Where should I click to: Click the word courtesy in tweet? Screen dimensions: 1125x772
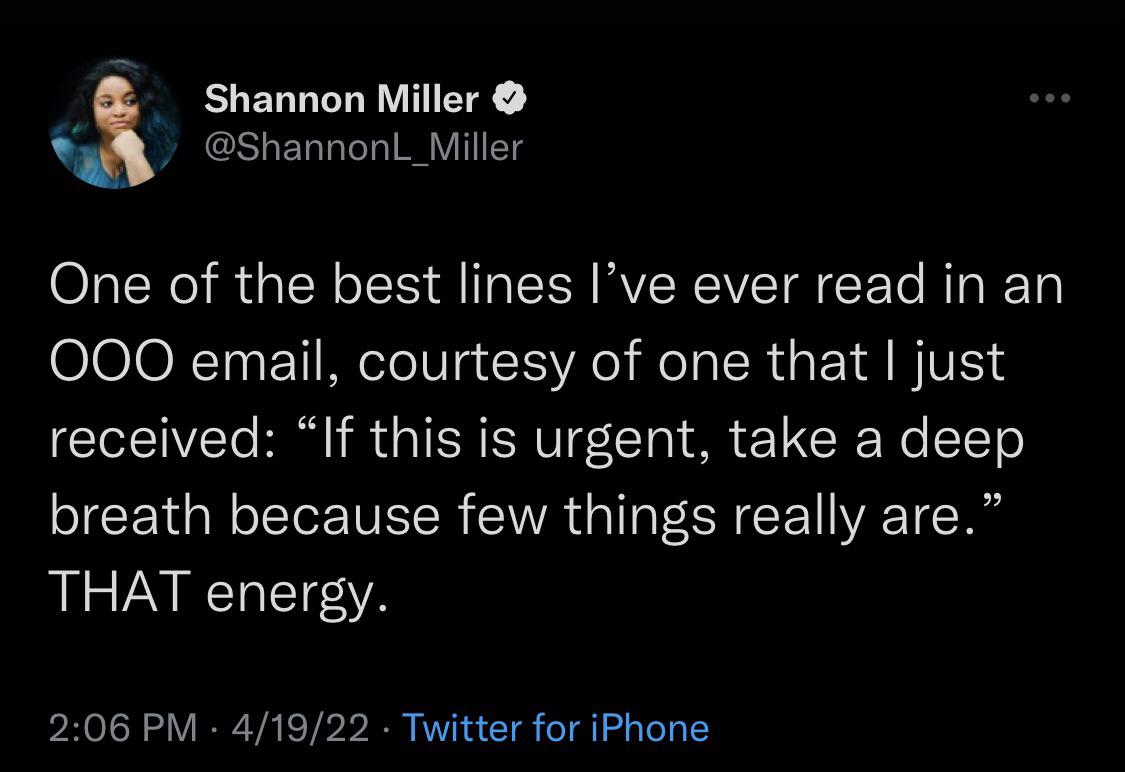(x=466, y=363)
